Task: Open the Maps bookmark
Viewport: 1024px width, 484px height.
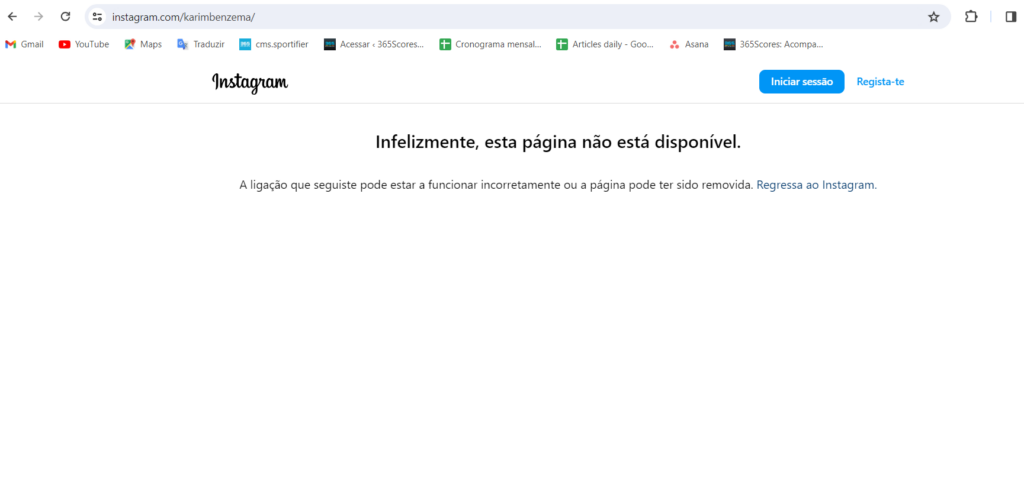Action: click(x=143, y=44)
